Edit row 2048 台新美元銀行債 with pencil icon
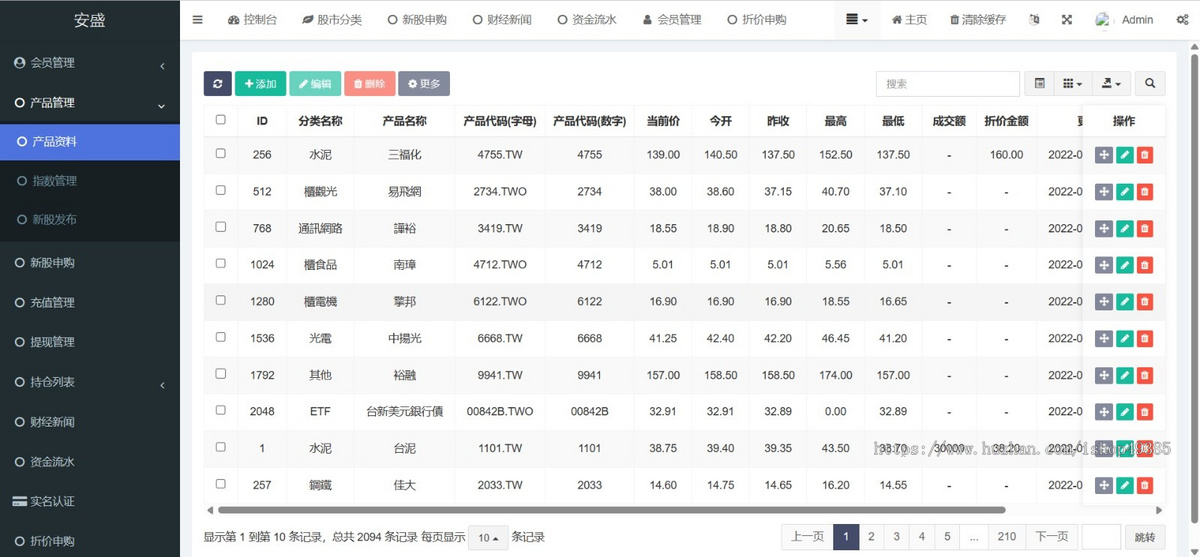Image resolution: width=1200 pixels, height=557 pixels. click(1124, 411)
